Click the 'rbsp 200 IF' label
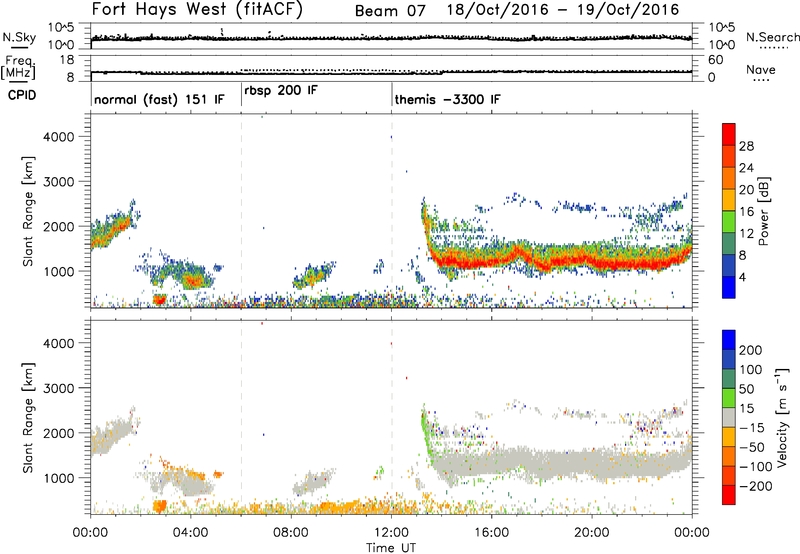Image resolution: width=800 pixels, height=554 pixels. click(x=281, y=91)
